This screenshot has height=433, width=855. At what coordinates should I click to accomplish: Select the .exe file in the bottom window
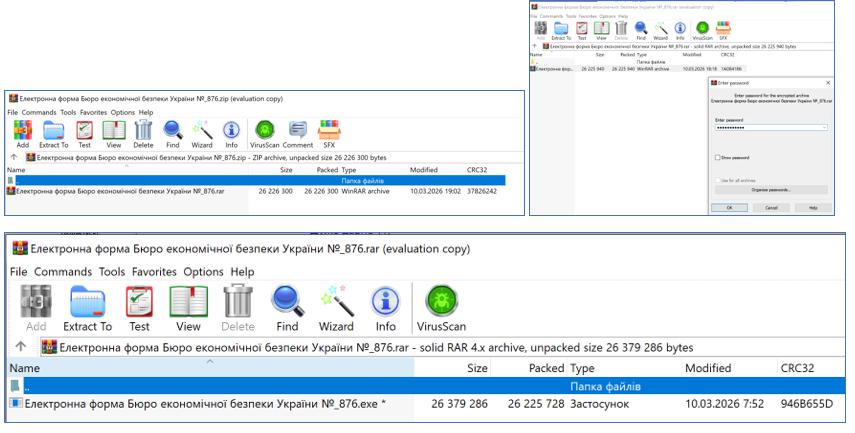pyautogui.click(x=200, y=404)
